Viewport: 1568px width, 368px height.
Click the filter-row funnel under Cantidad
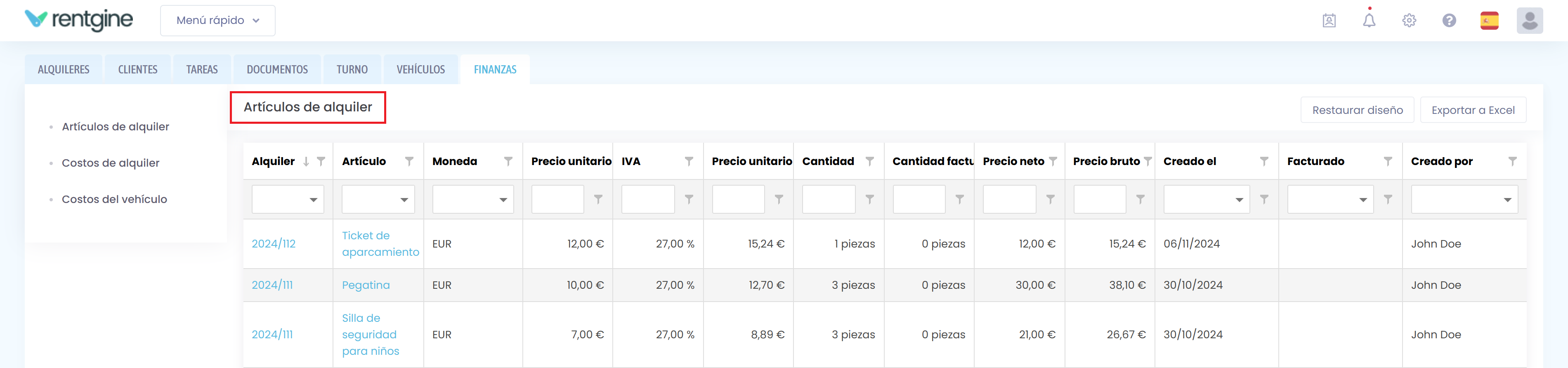click(870, 200)
